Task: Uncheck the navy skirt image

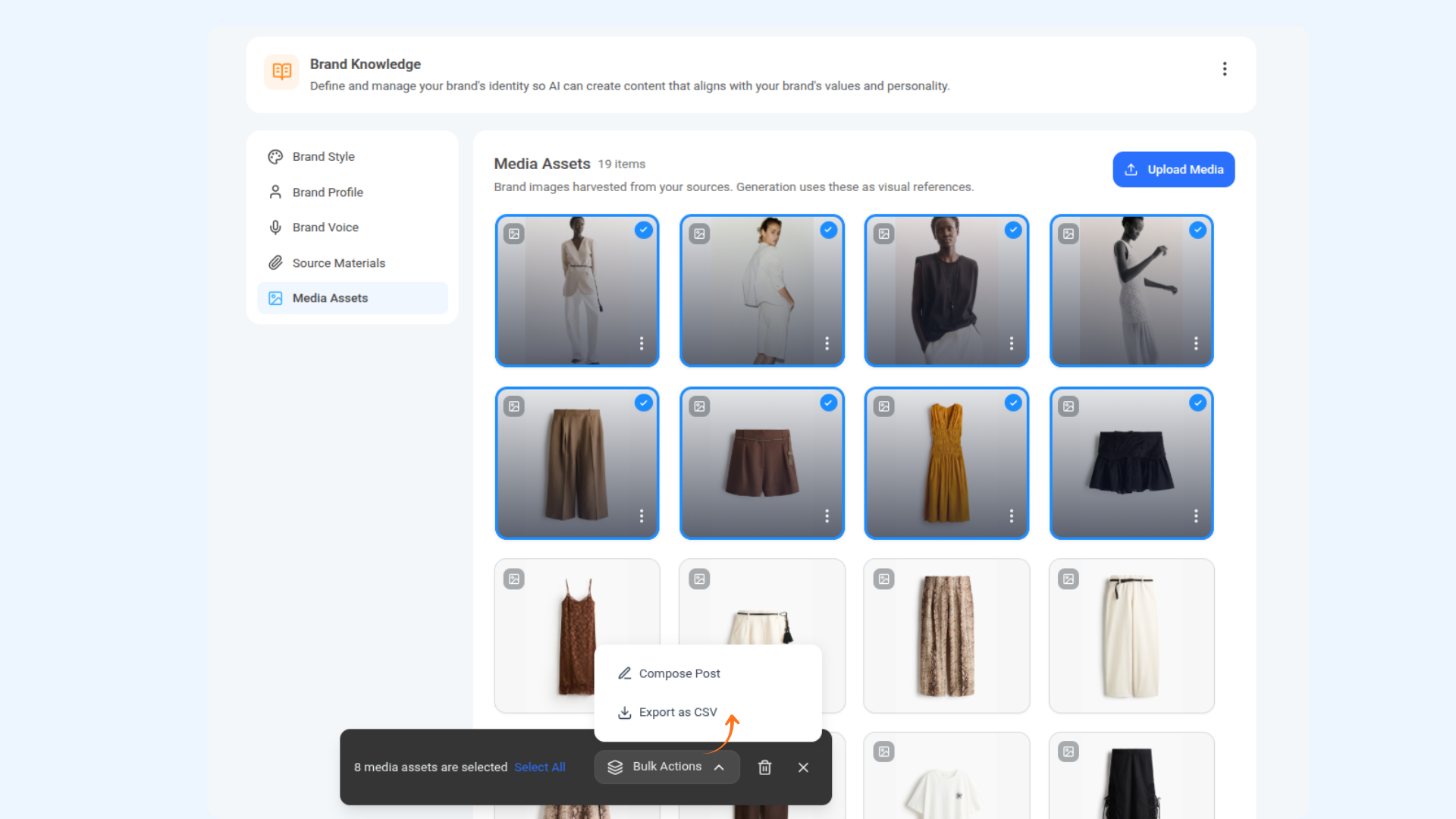Action: tap(1198, 403)
